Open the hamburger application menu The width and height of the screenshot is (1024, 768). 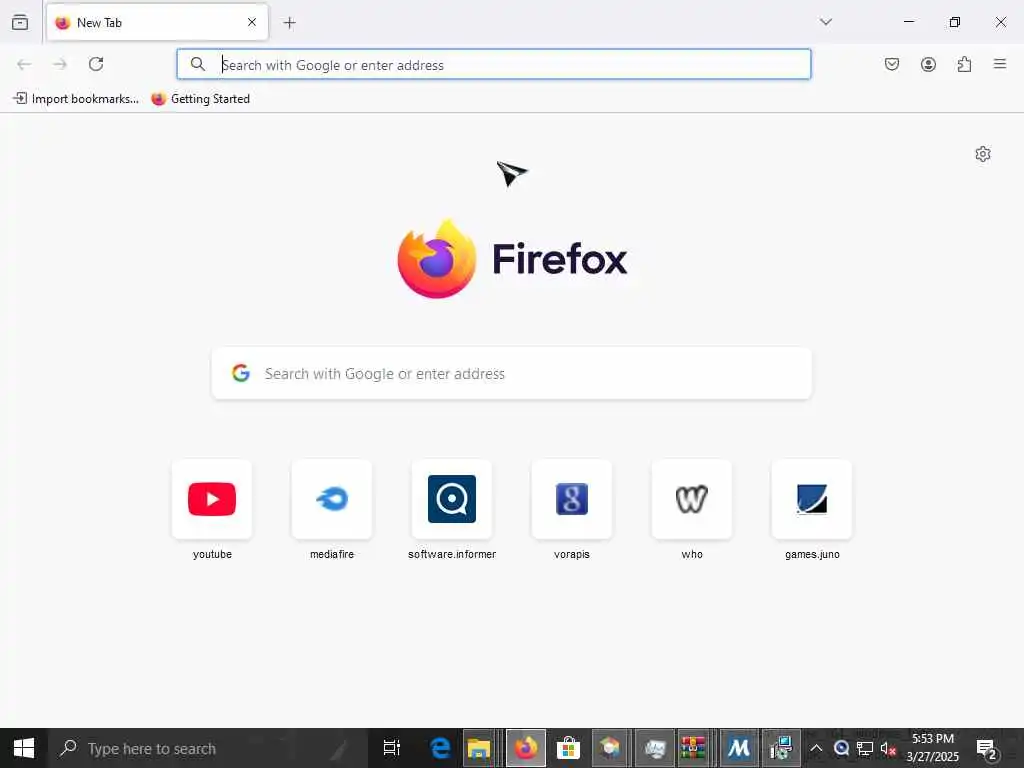[999, 64]
